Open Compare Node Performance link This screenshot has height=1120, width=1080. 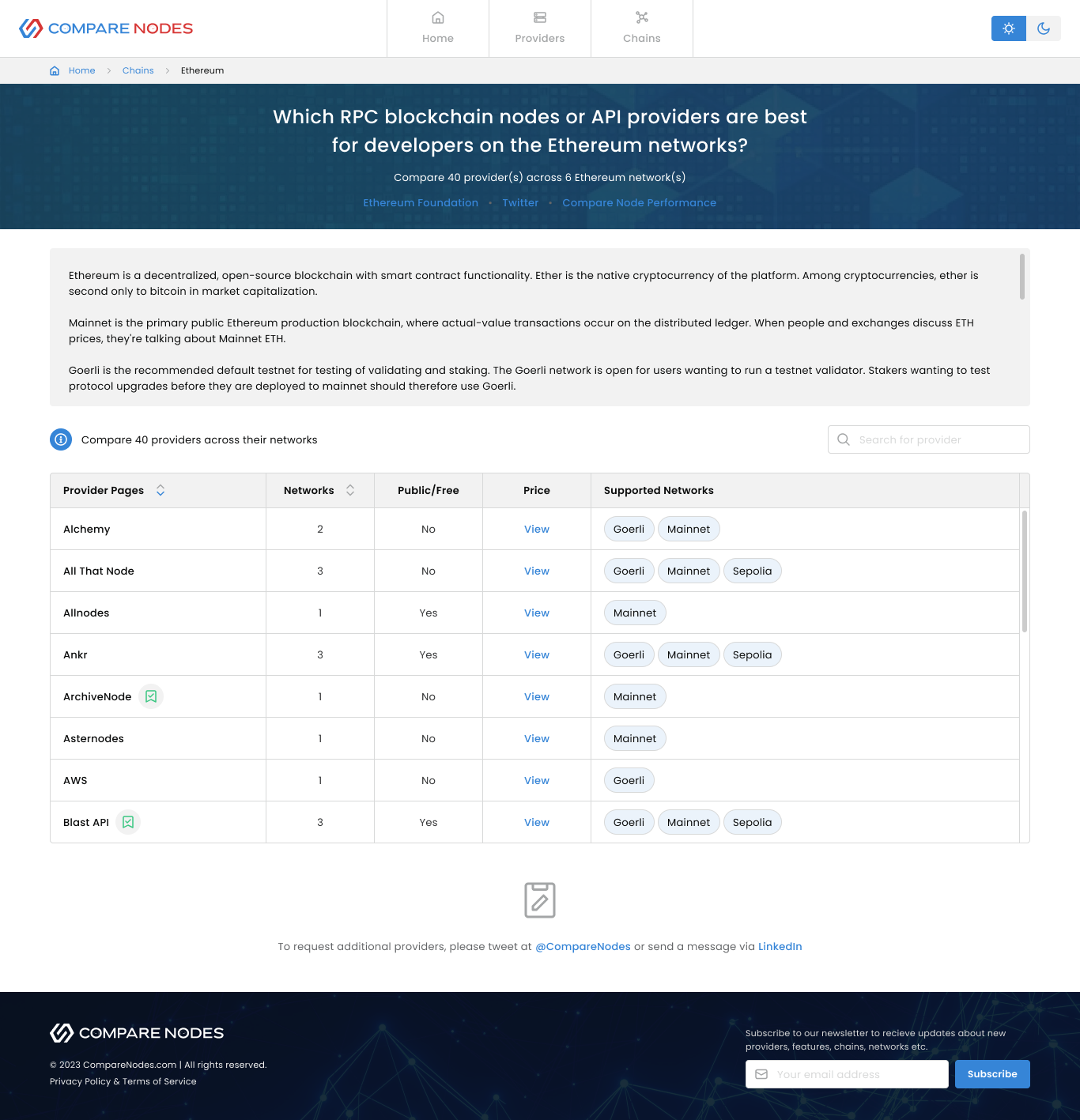click(640, 202)
